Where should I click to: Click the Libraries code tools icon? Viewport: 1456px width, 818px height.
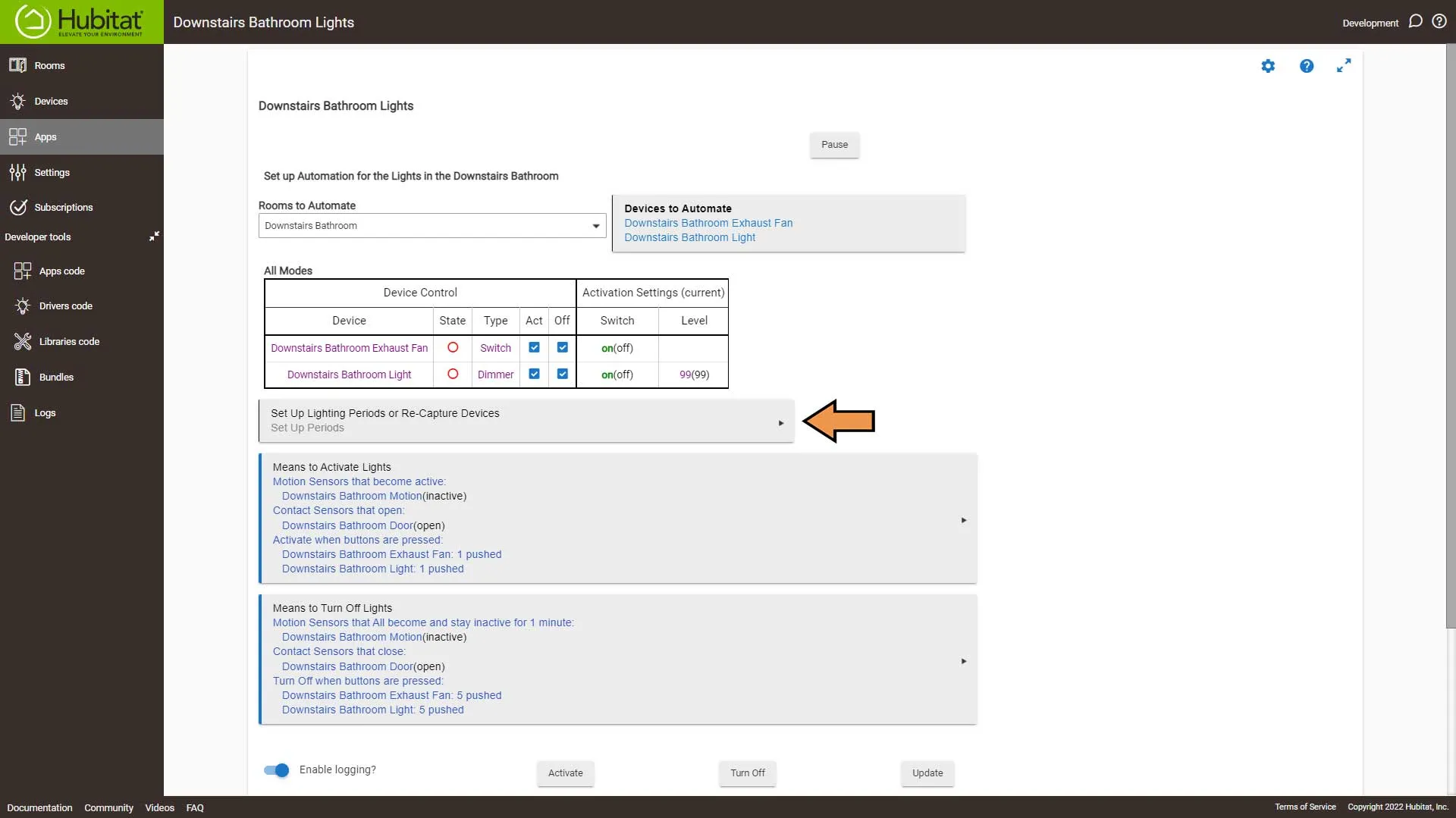[x=23, y=341]
